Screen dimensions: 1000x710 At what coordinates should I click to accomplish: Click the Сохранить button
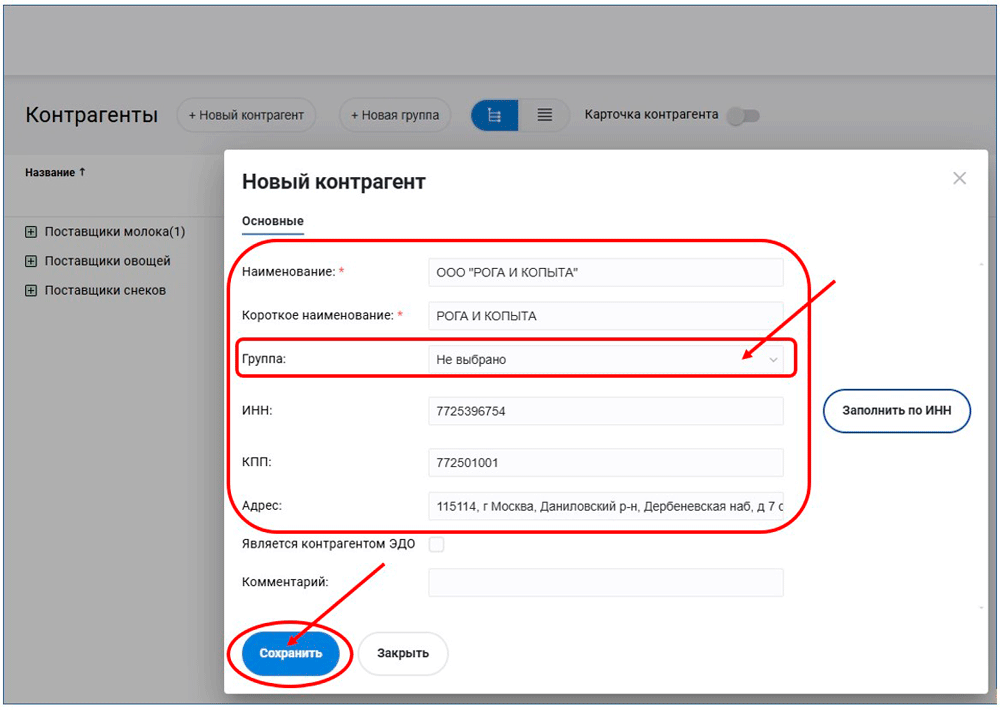pos(291,653)
